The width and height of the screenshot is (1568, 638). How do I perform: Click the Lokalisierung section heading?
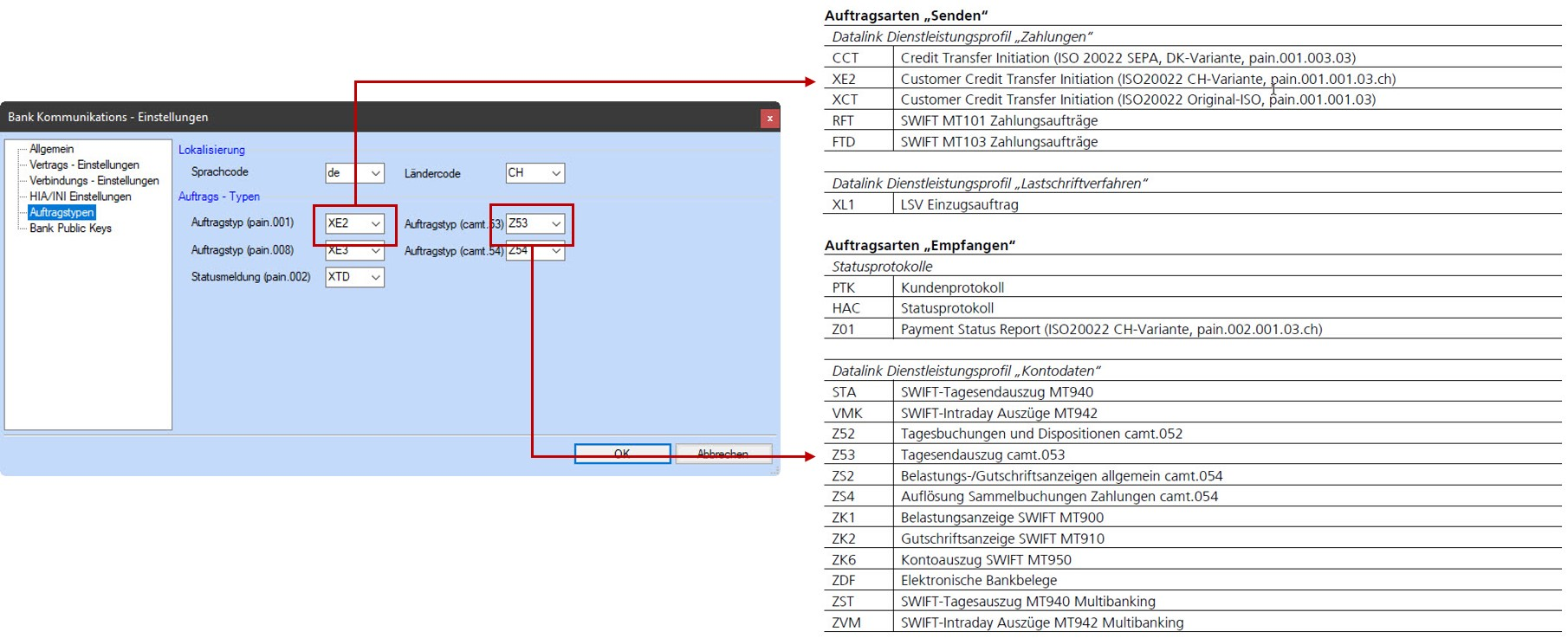211,150
